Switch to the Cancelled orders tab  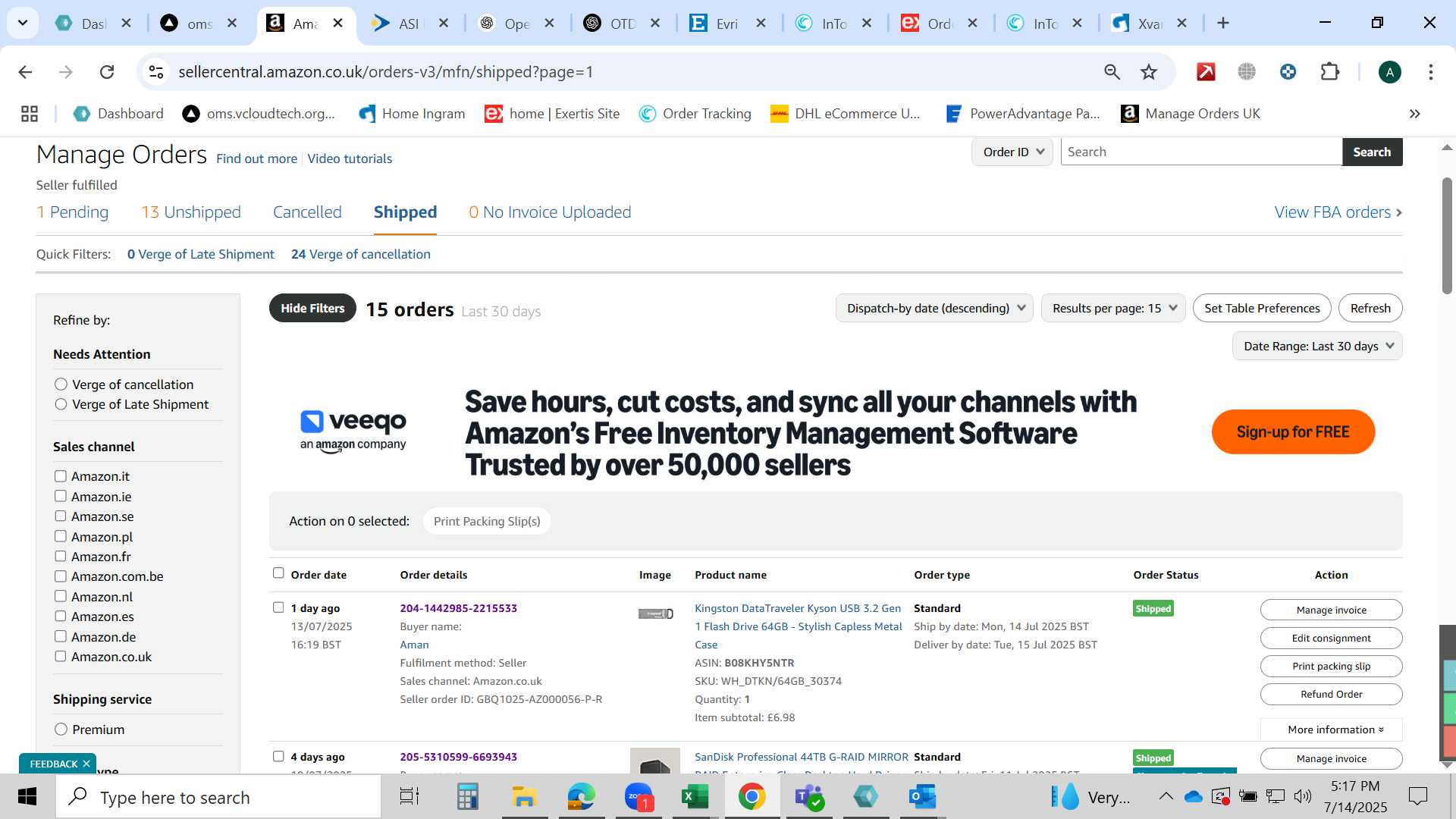(307, 212)
